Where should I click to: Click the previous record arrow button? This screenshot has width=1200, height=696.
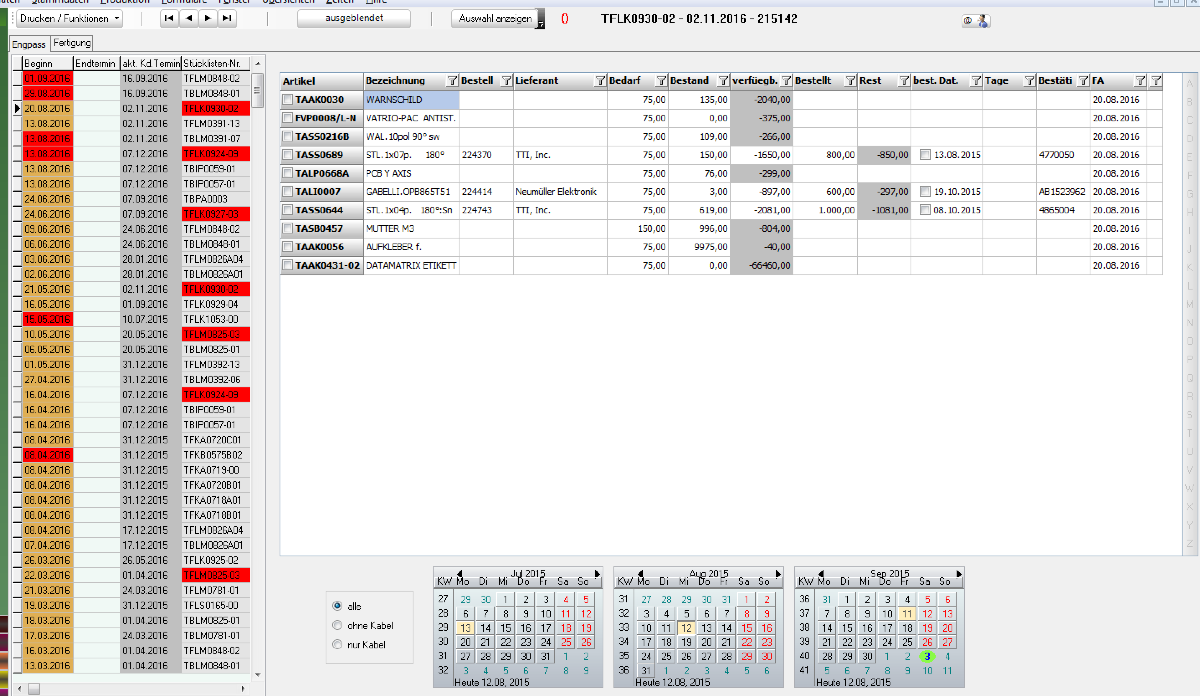coord(190,19)
